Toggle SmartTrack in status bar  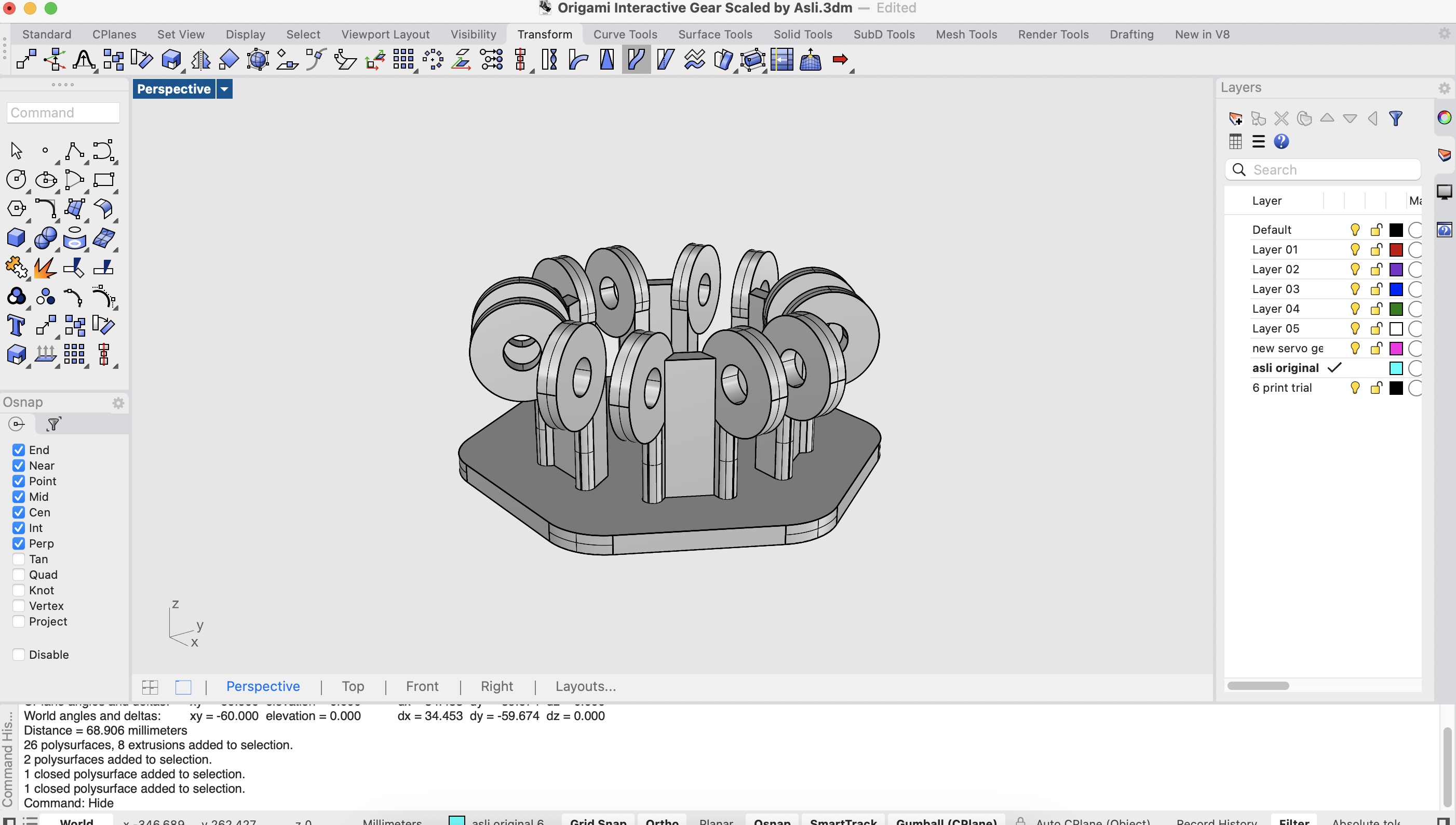[x=843, y=820]
